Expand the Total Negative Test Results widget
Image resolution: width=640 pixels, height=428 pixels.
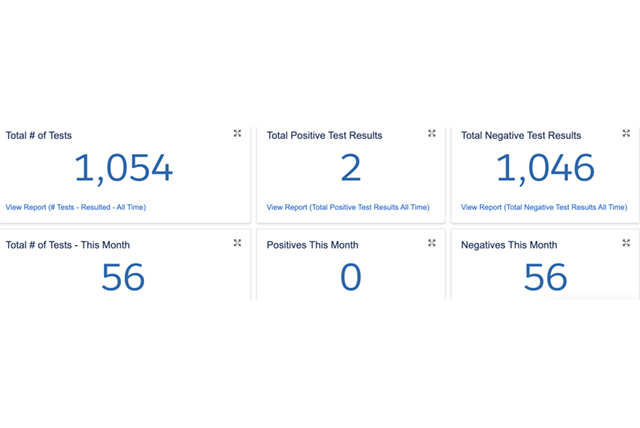pos(626,133)
